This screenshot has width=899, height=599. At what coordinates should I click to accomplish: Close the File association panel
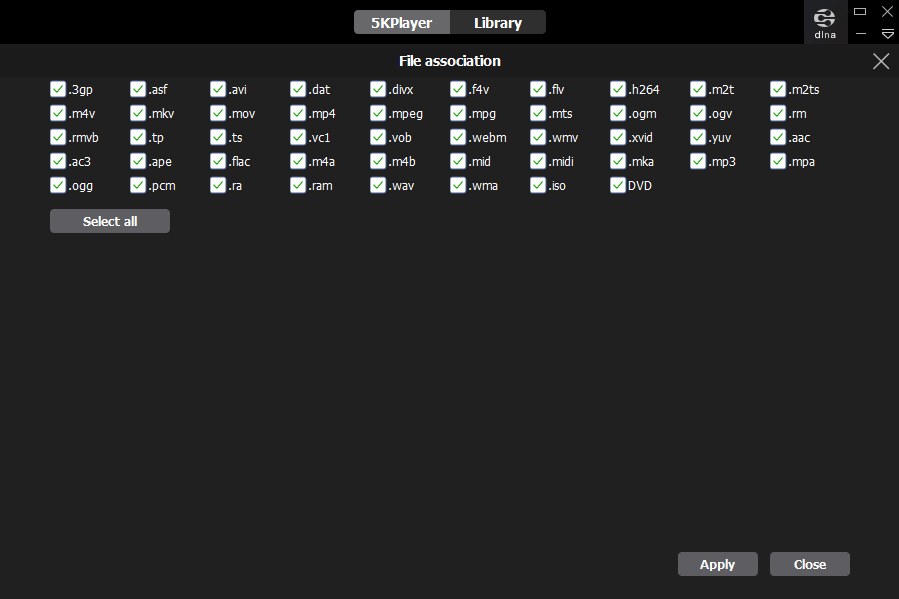coord(881,61)
